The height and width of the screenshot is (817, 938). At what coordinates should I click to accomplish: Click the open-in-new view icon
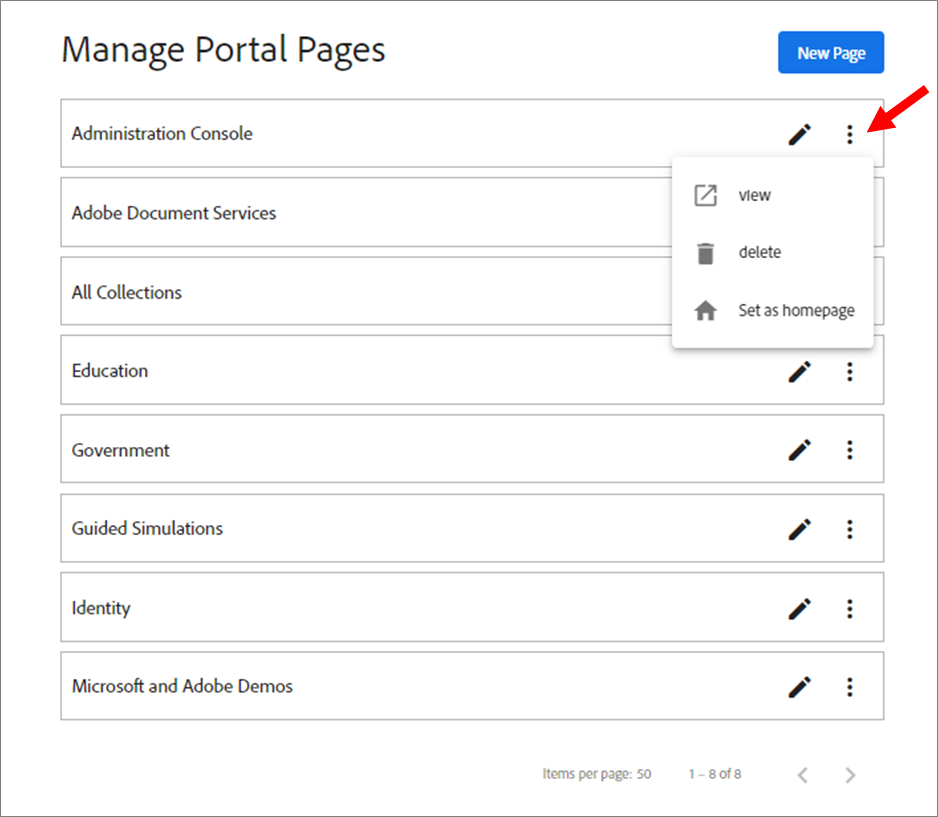point(705,195)
